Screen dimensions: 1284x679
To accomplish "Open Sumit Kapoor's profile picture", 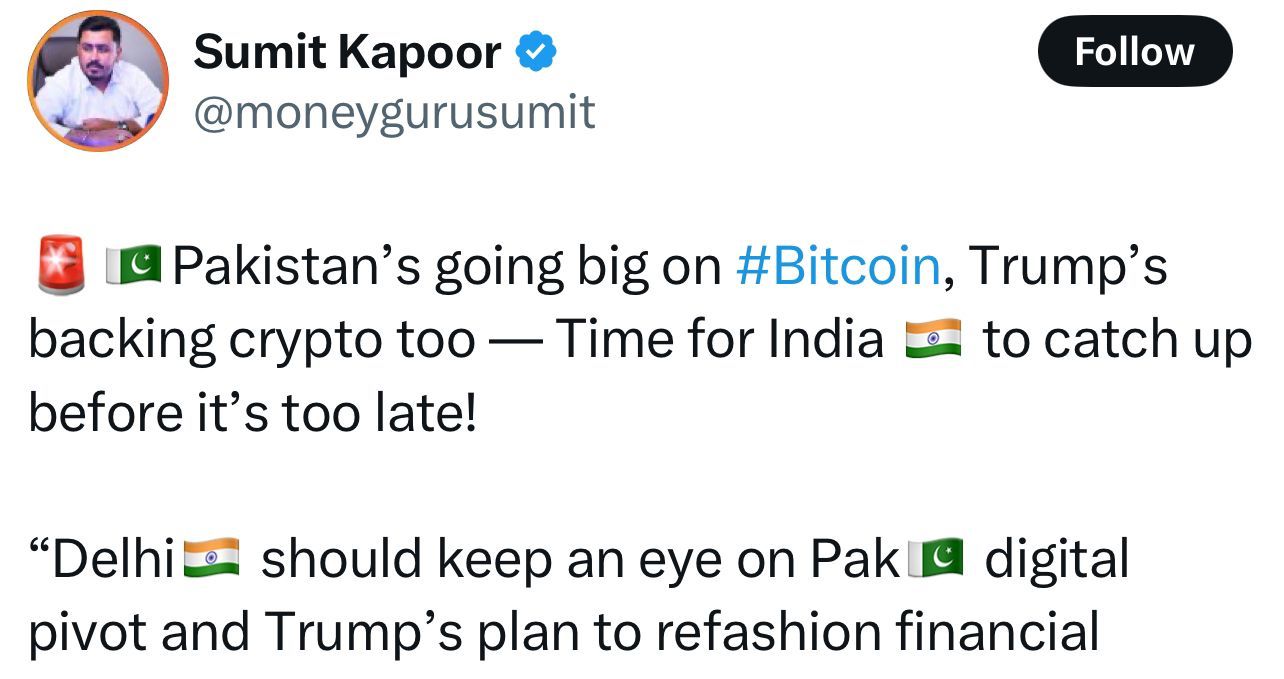I will tap(98, 81).
